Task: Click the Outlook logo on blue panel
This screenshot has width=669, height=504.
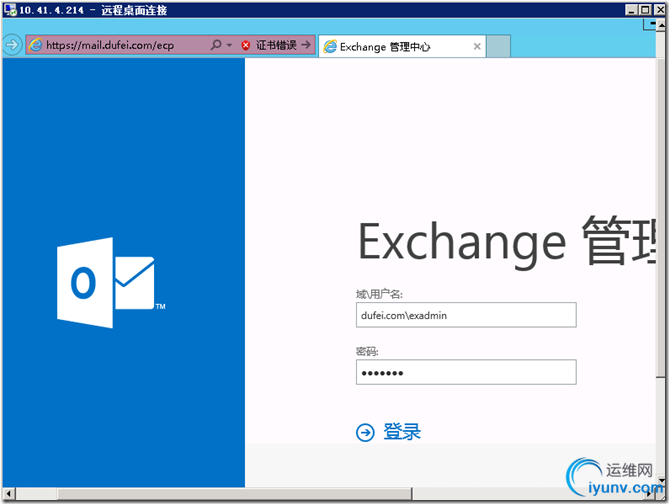Action: coord(111,283)
